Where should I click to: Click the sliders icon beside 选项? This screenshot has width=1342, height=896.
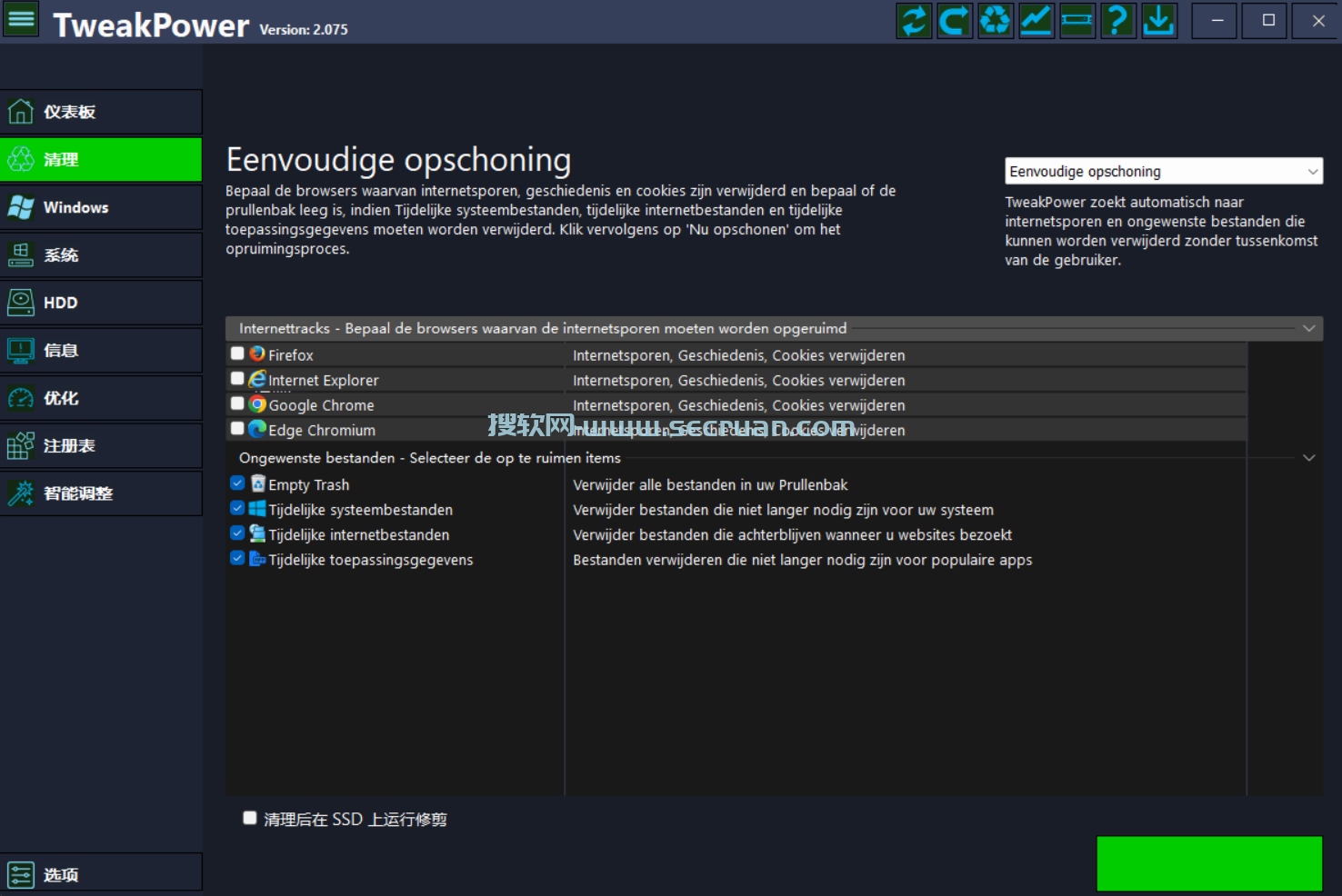pos(21,875)
